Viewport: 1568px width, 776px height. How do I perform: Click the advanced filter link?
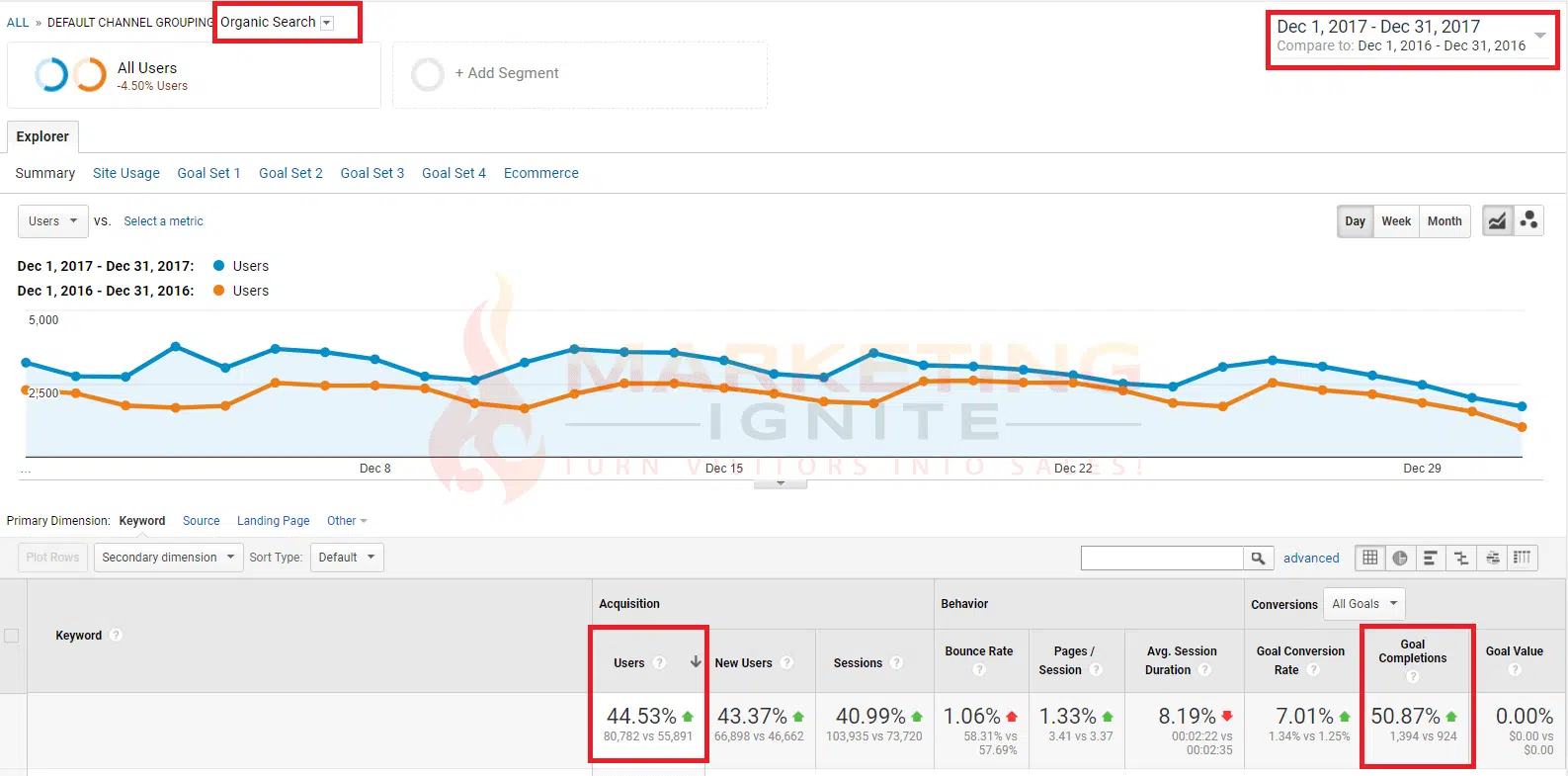pyautogui.click(x=1311, y=559)
